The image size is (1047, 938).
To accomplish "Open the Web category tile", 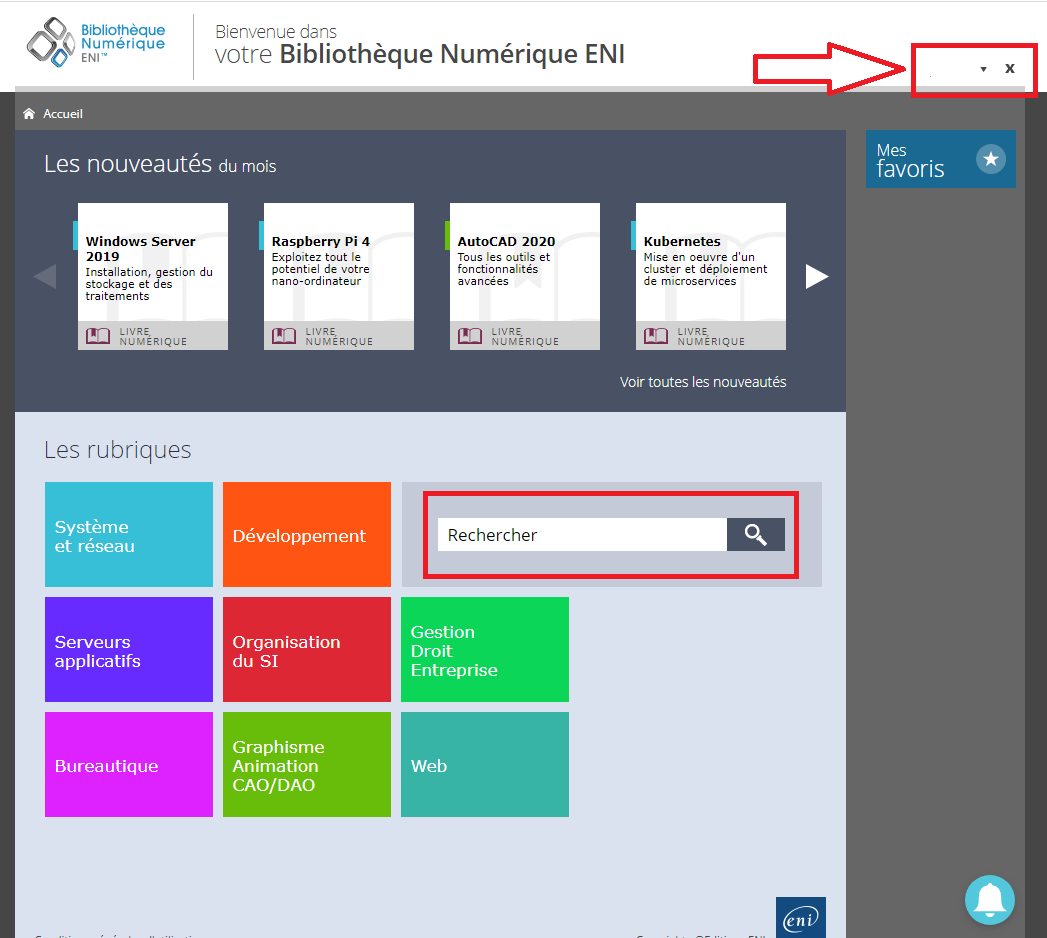I will pyautogui.click(x=485, y=764).
